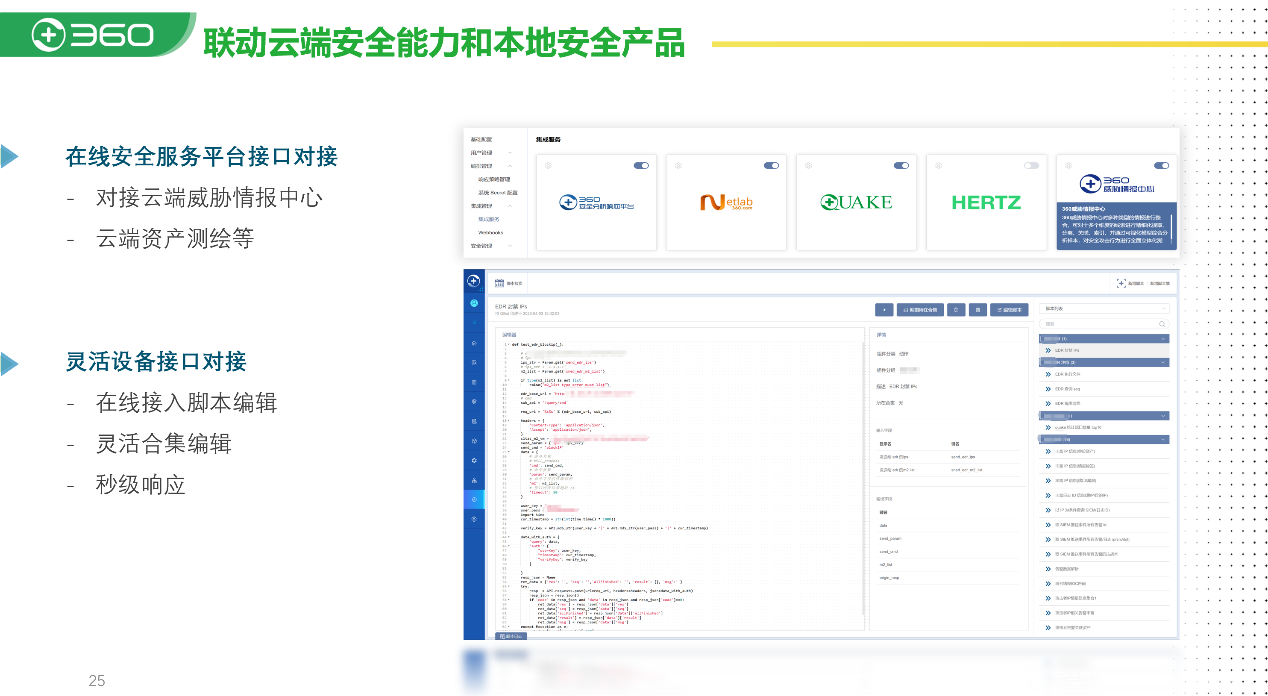The width and height of the screenshot is (1268, 696).
Task: Click the magnifier icon in script search
Action: pyautogui.click(x=1162, y=324)
